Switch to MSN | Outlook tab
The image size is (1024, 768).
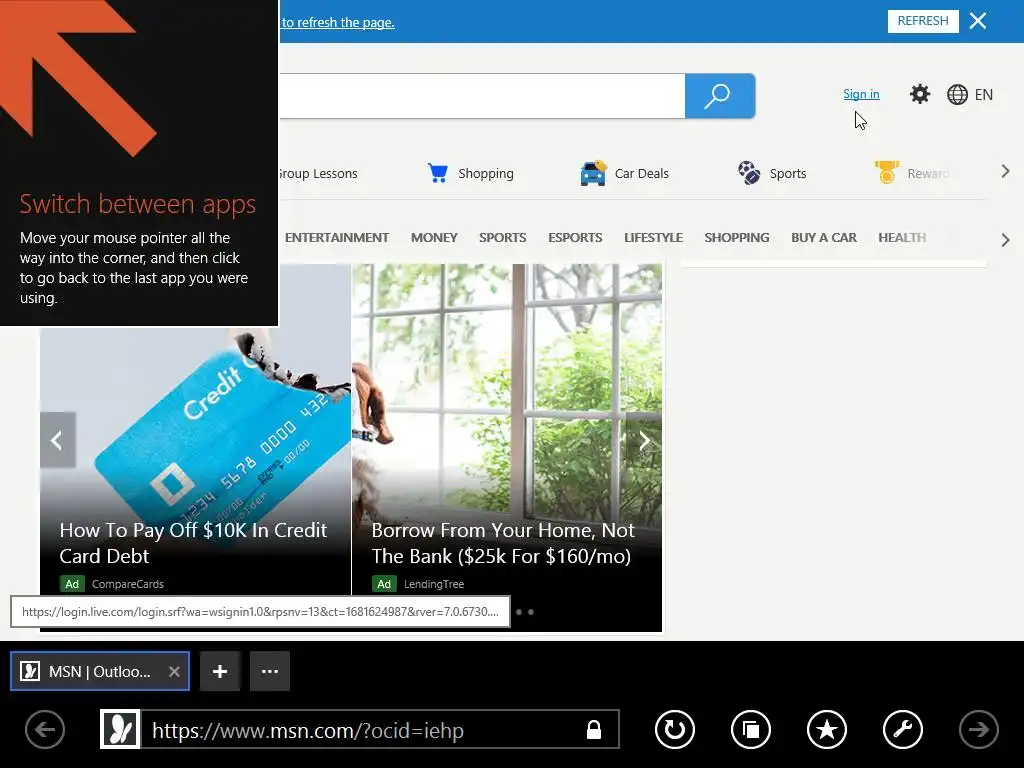click(99, 671)
